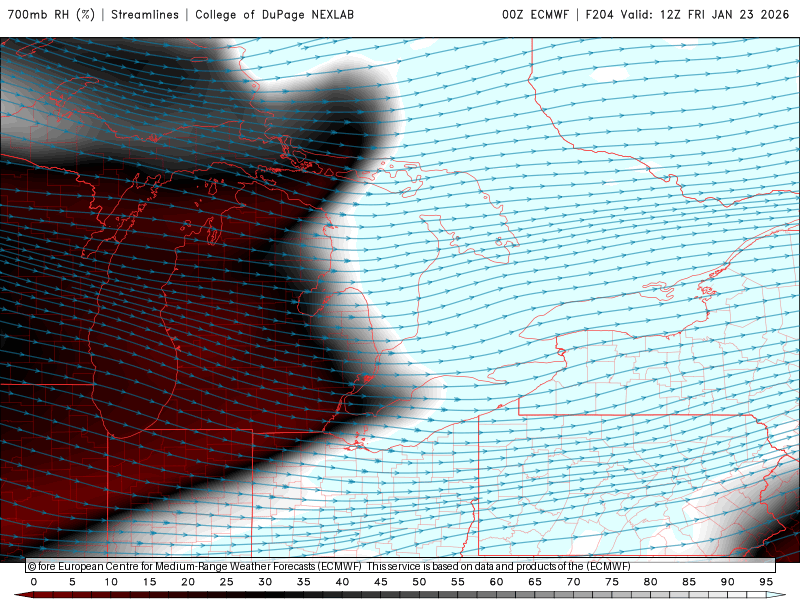Click the "45" colorbar scale label
Viewport: 800px width, 600px height.
click(381, 582)
